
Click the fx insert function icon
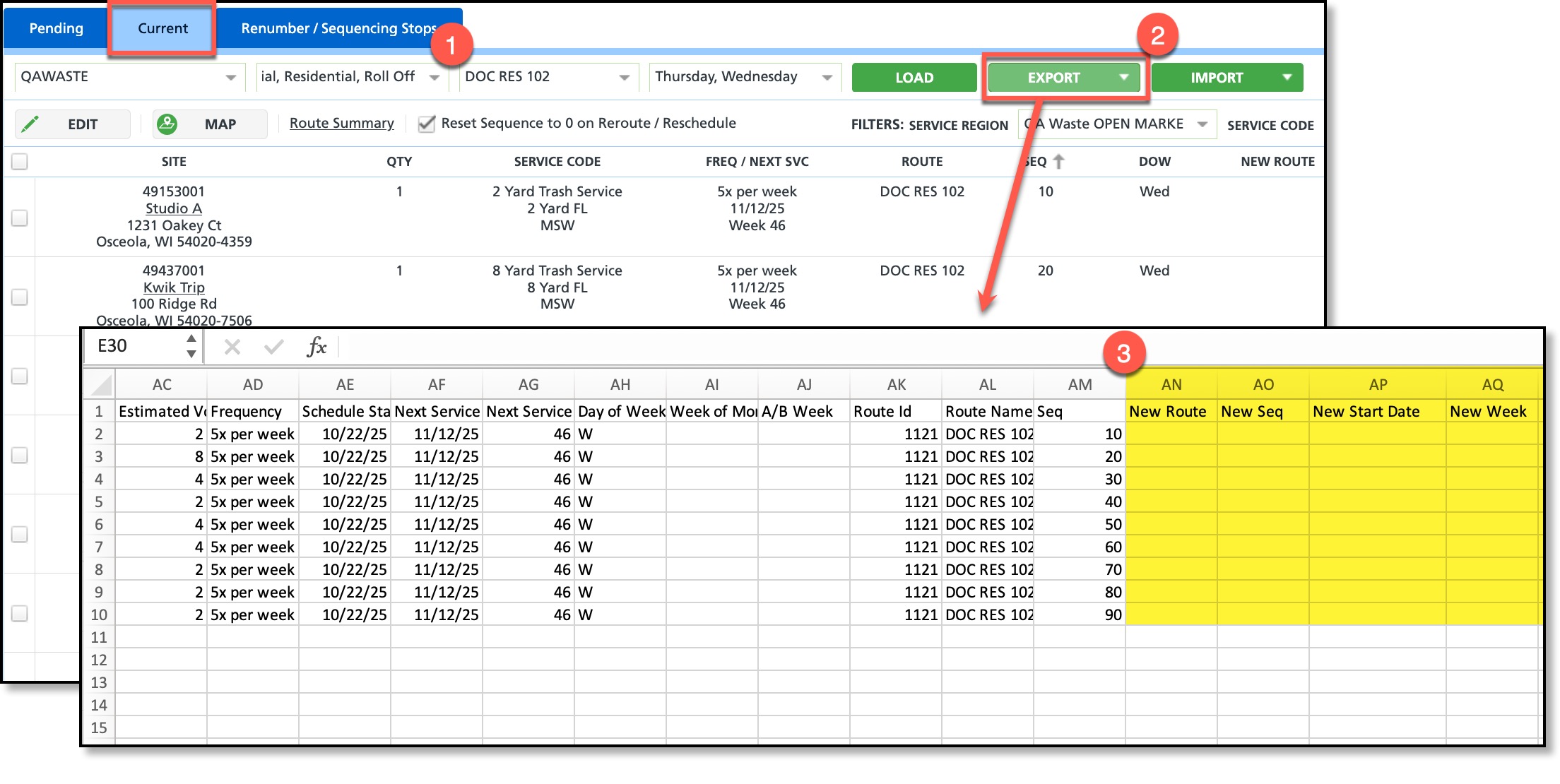317,347
